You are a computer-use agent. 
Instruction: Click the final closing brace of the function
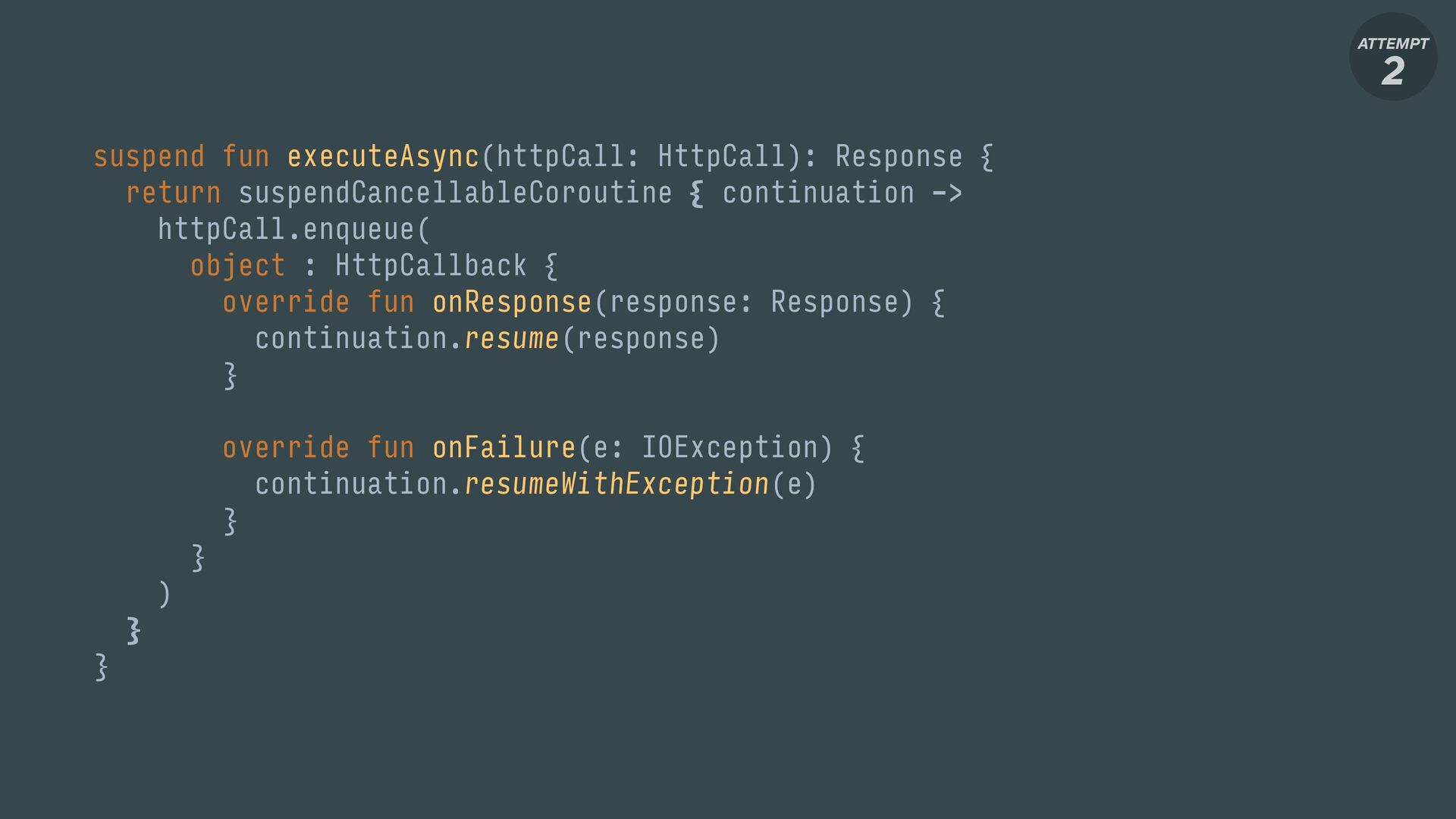point(101,667)
